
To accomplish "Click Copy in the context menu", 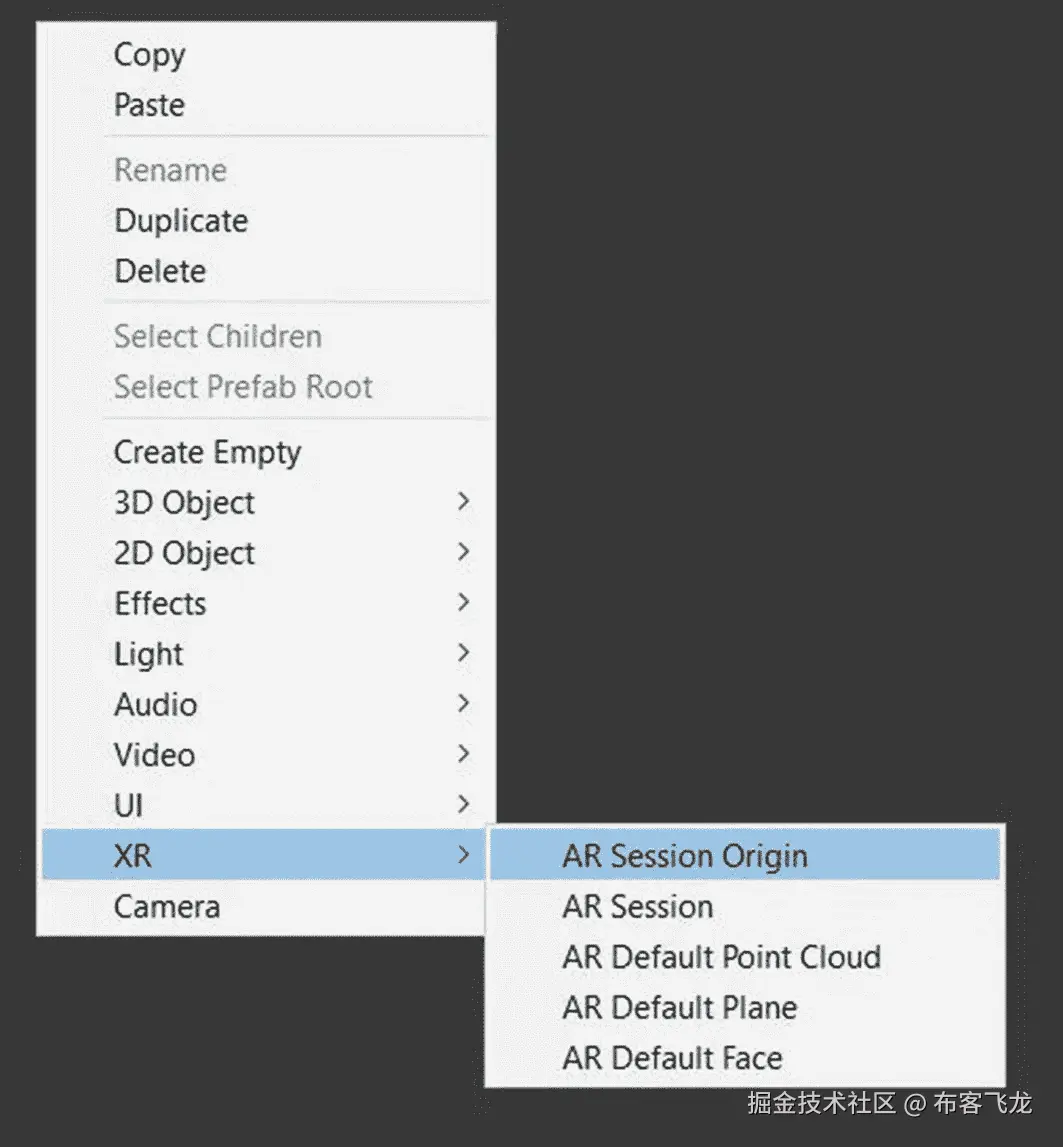I will pos(150,55).
